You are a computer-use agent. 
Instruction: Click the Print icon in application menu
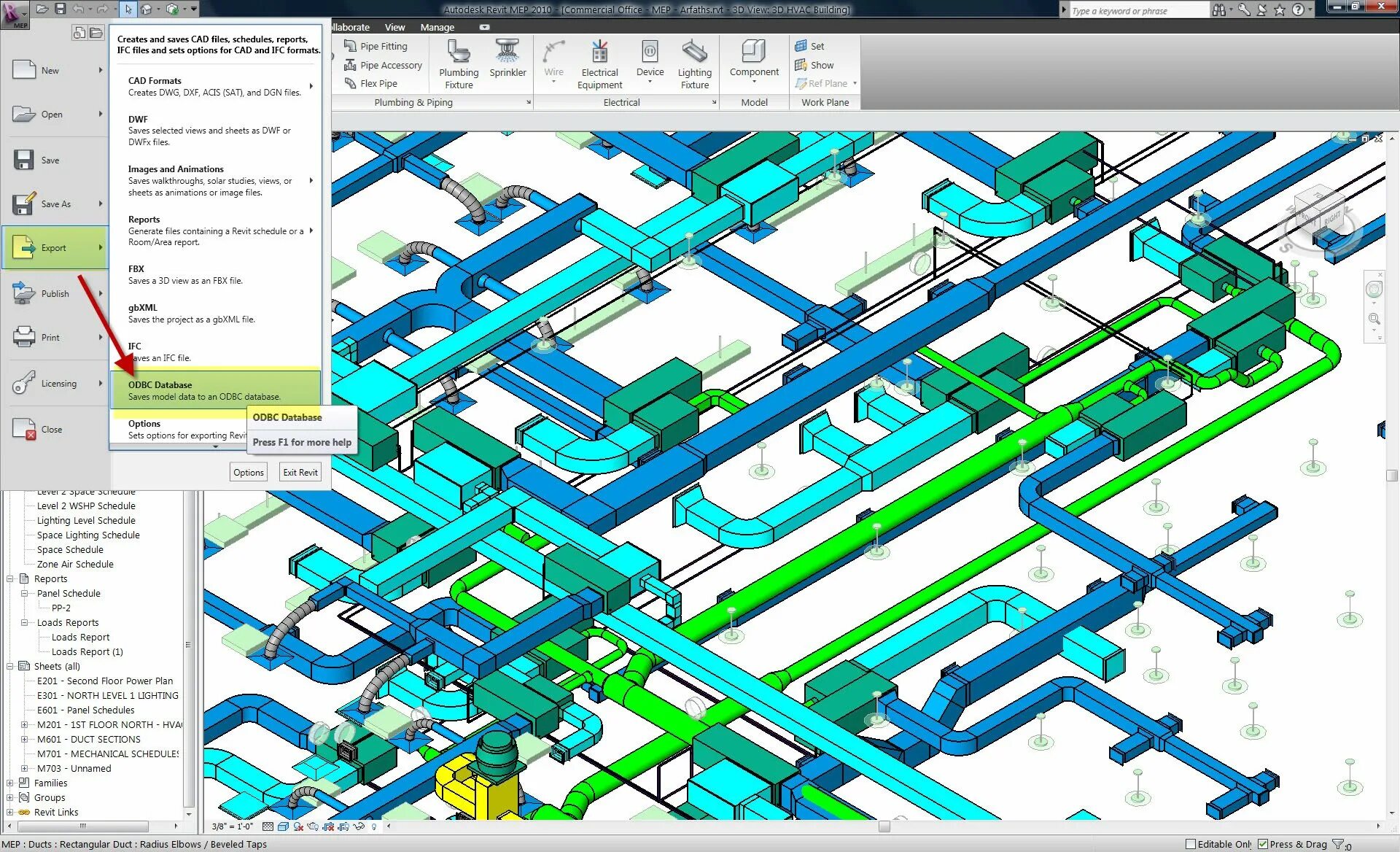[24, 337]
